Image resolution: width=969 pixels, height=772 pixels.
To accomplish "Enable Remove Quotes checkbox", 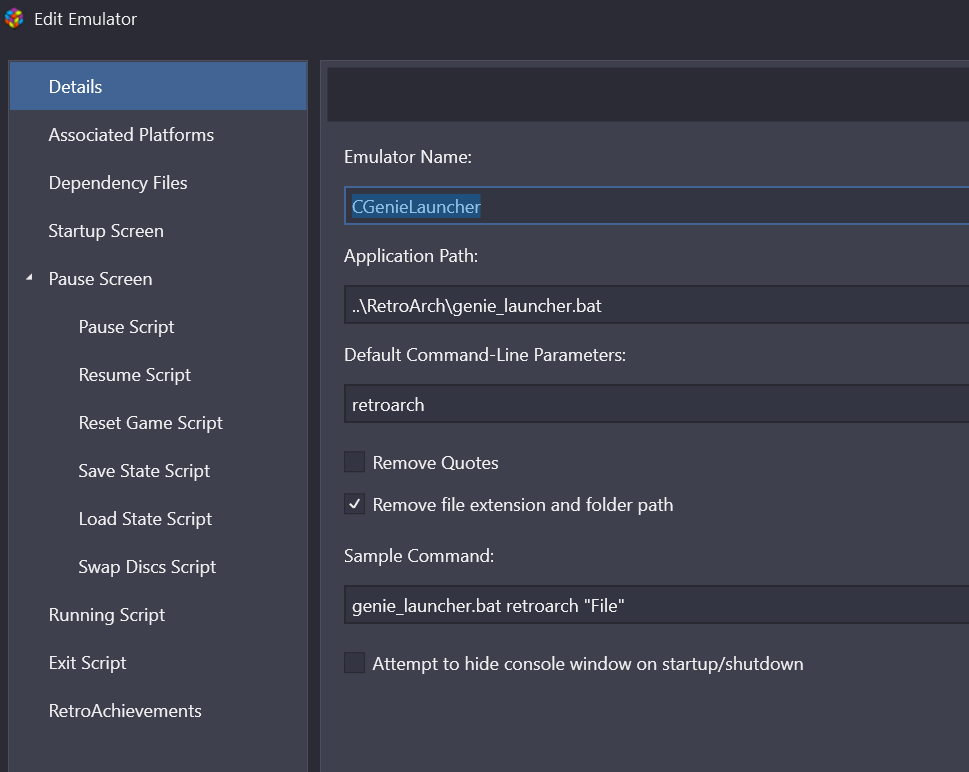I will [355, 462].
